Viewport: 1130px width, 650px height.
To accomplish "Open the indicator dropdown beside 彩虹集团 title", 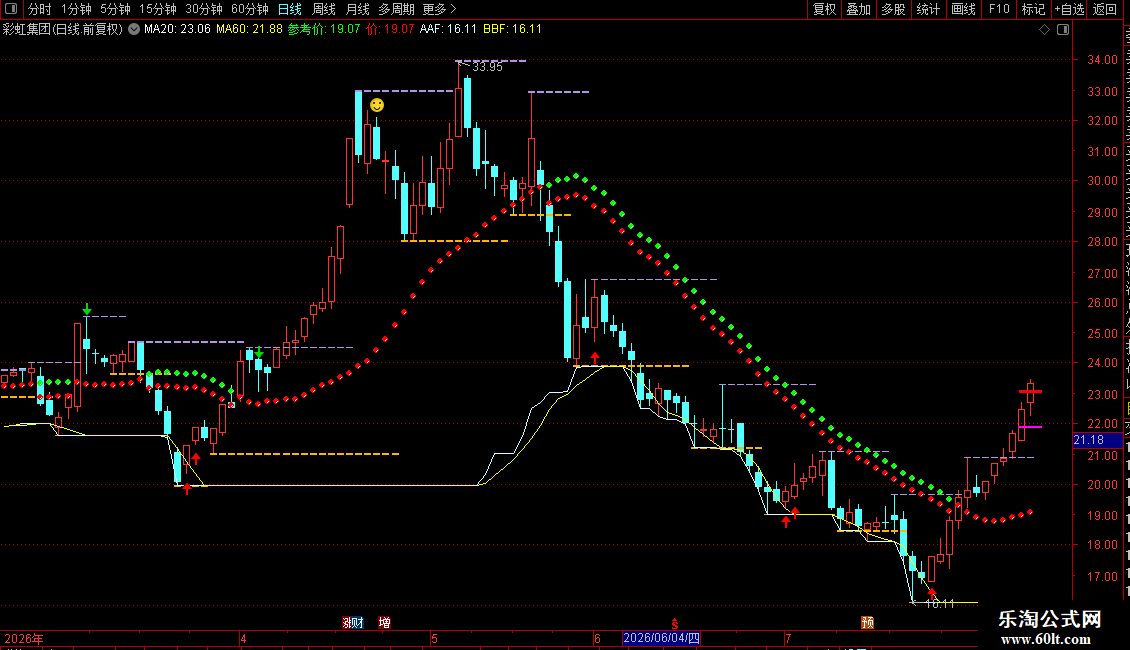I will (x=134, y=30).
